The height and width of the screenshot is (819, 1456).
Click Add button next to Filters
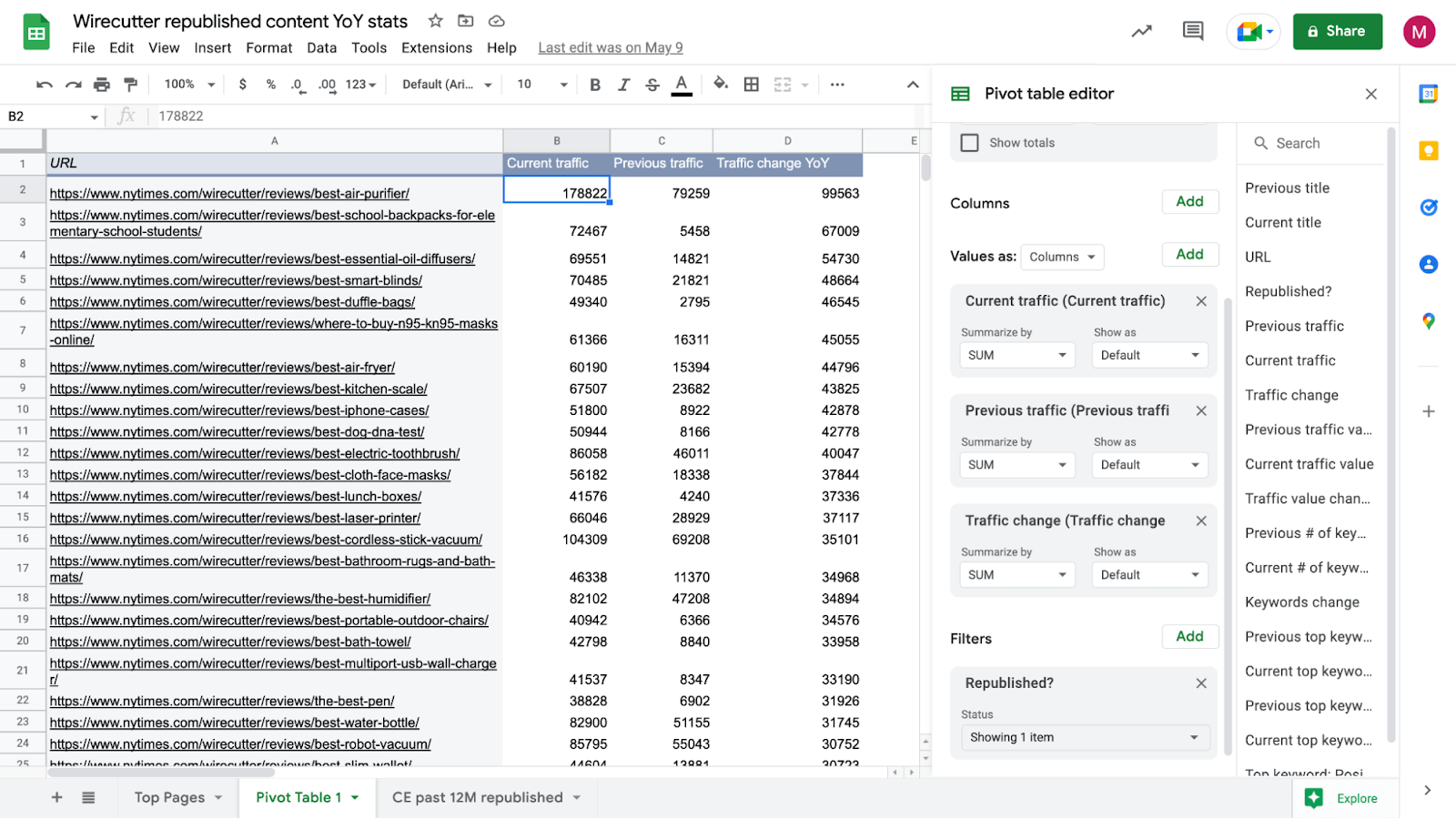1189,637
